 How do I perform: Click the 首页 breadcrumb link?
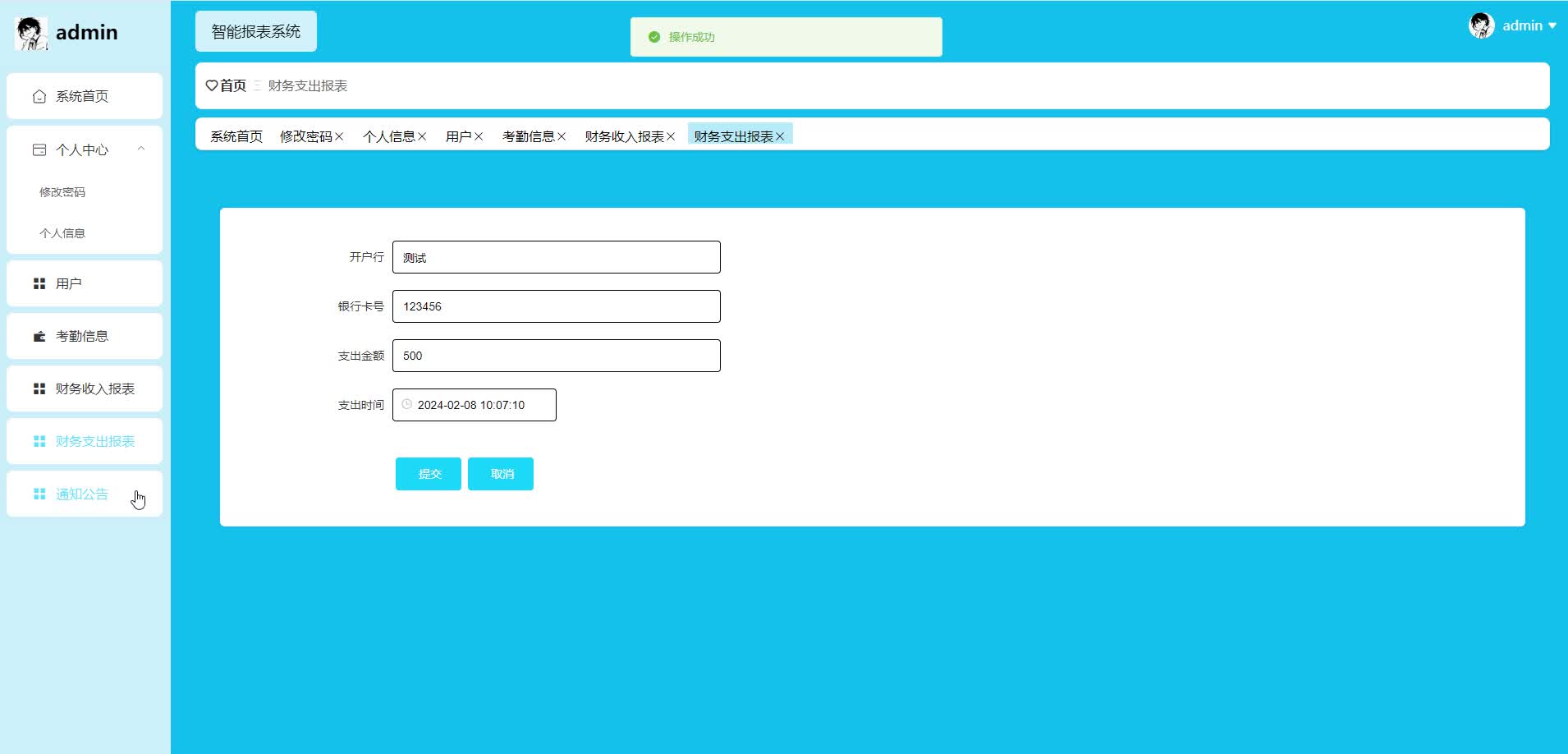pyautogui.click(x=233, y=85)
